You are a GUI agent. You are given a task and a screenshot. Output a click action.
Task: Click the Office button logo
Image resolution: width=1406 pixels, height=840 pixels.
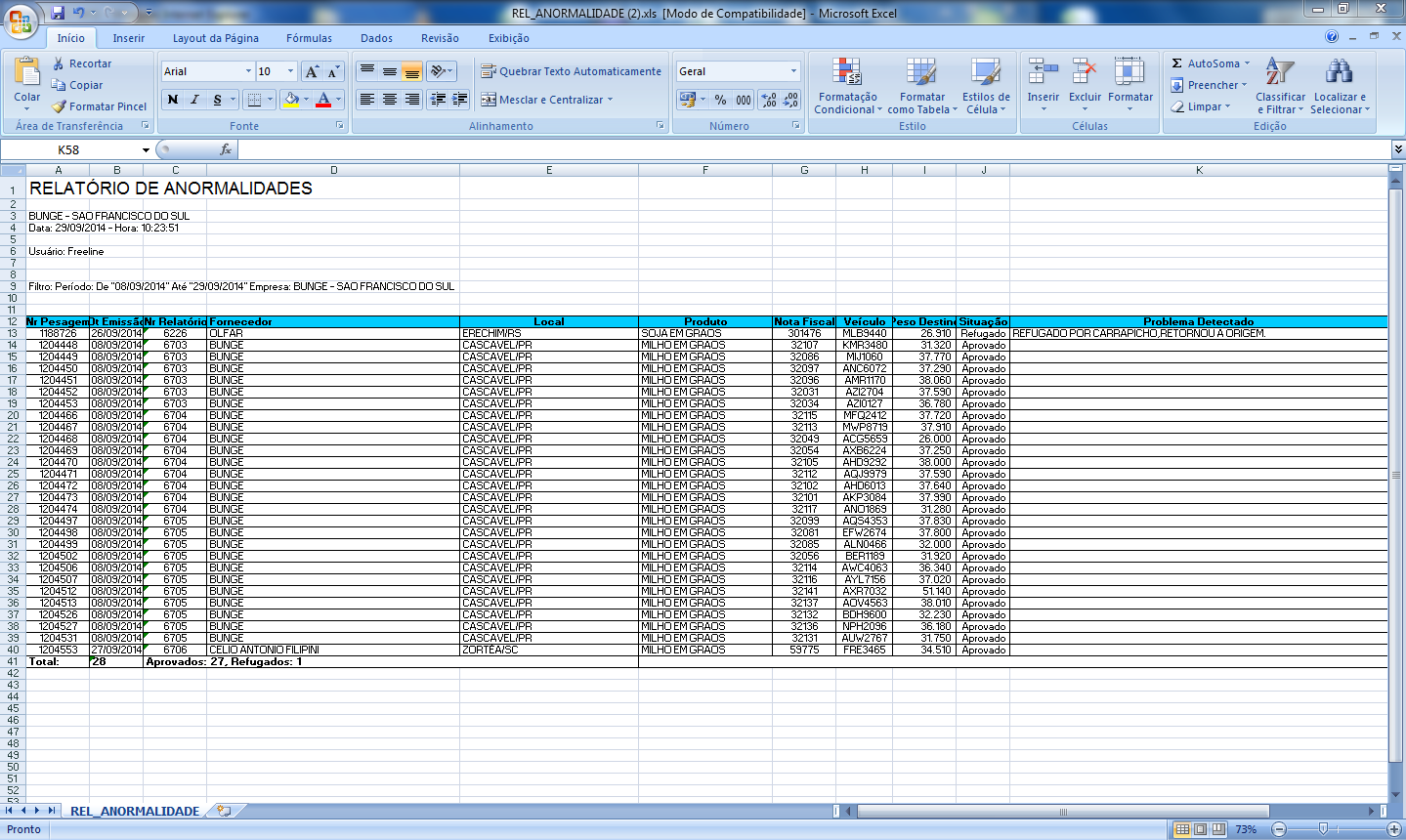click(21, 21)
